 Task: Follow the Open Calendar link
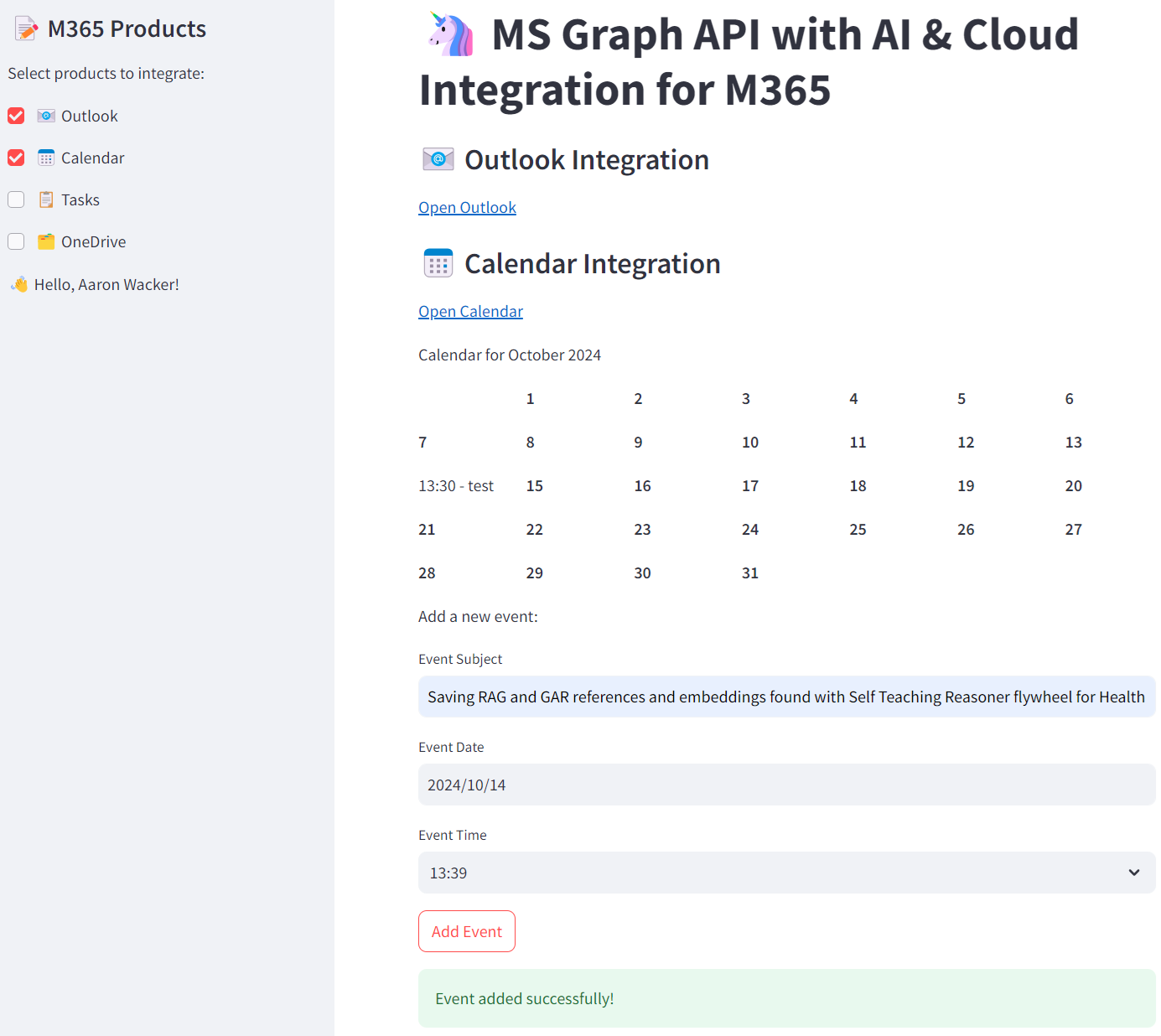pyautogui.click(x=470, y=311)
